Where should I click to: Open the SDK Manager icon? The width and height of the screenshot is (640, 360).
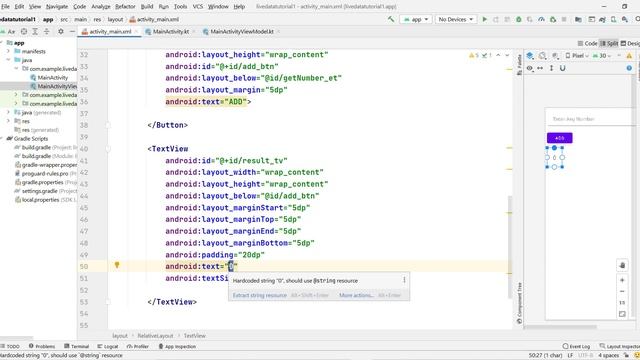pyautogui.click(x=625, y=19)
